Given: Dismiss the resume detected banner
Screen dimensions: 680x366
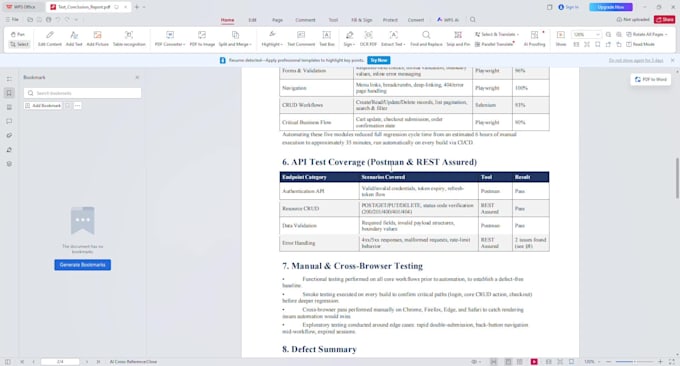Looking at the screenshot, I should point(673,60).
